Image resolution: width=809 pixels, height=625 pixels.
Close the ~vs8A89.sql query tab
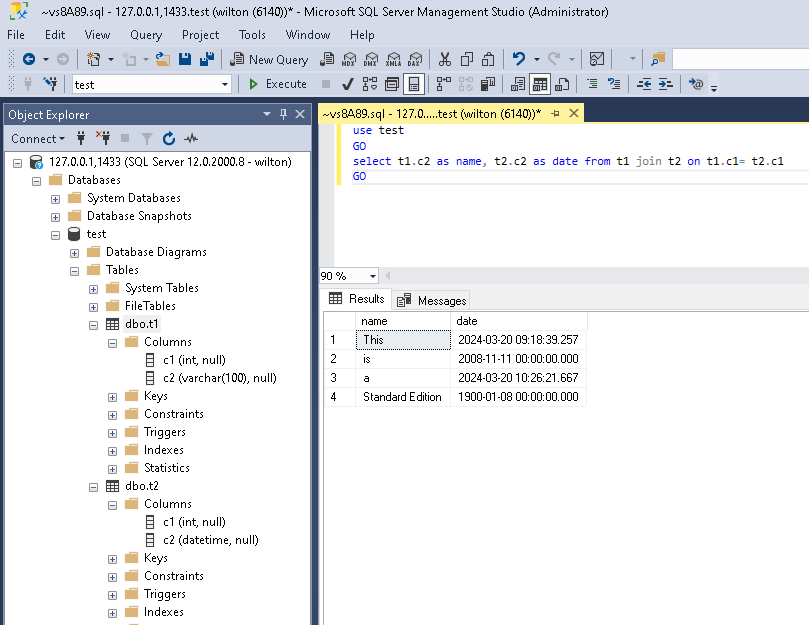pos(574,113)
